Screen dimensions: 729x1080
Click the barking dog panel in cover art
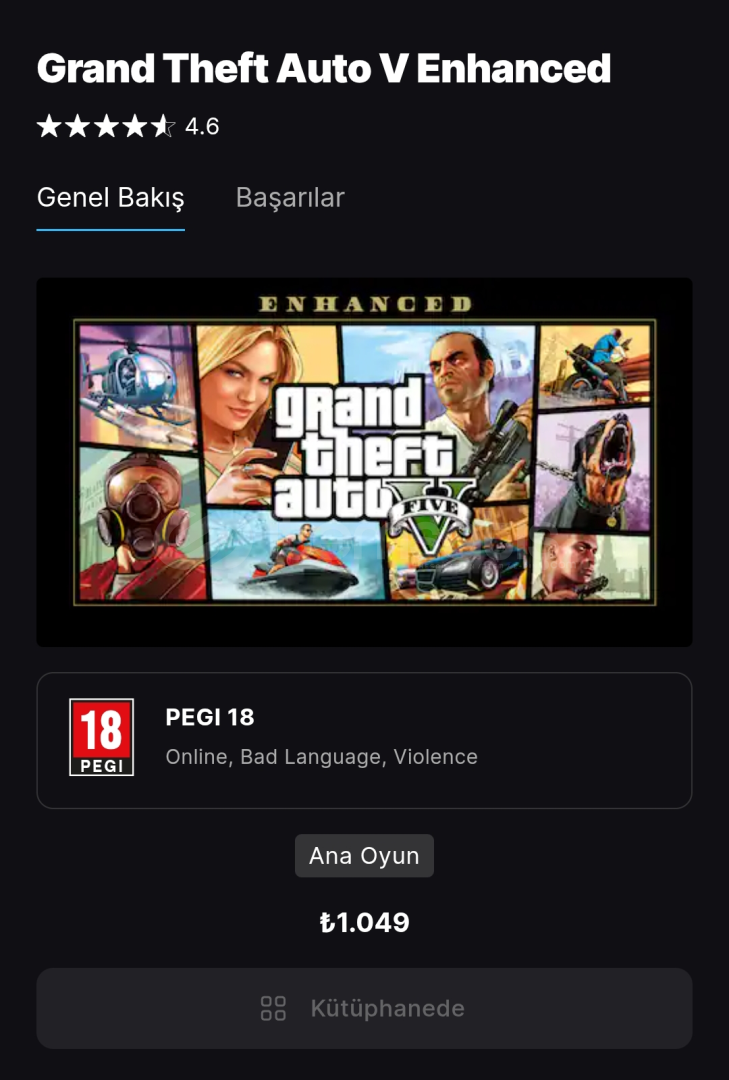click(592, 470)
